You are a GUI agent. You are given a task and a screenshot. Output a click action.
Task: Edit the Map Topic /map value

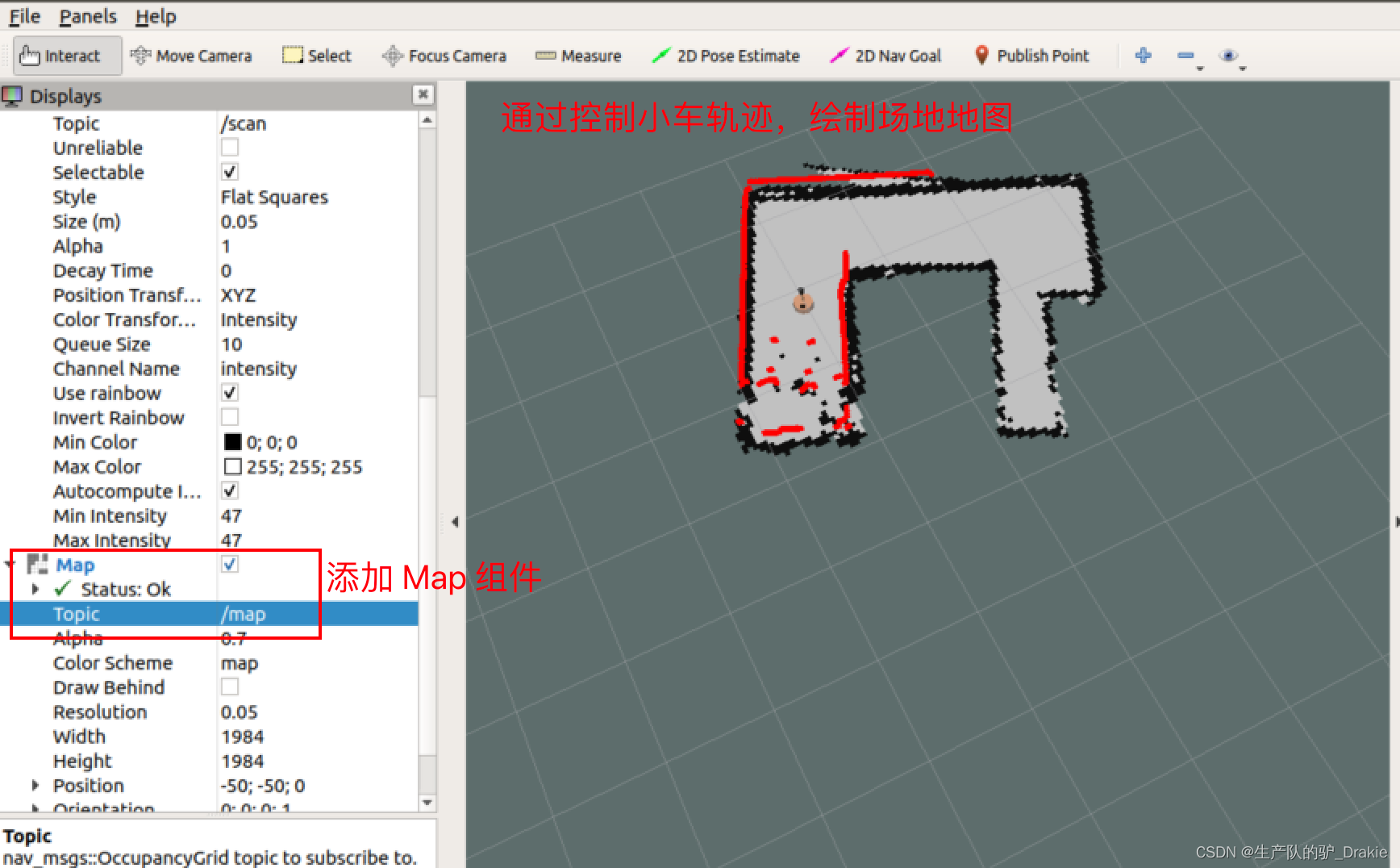pyautogui.click(x=318, y=614)
